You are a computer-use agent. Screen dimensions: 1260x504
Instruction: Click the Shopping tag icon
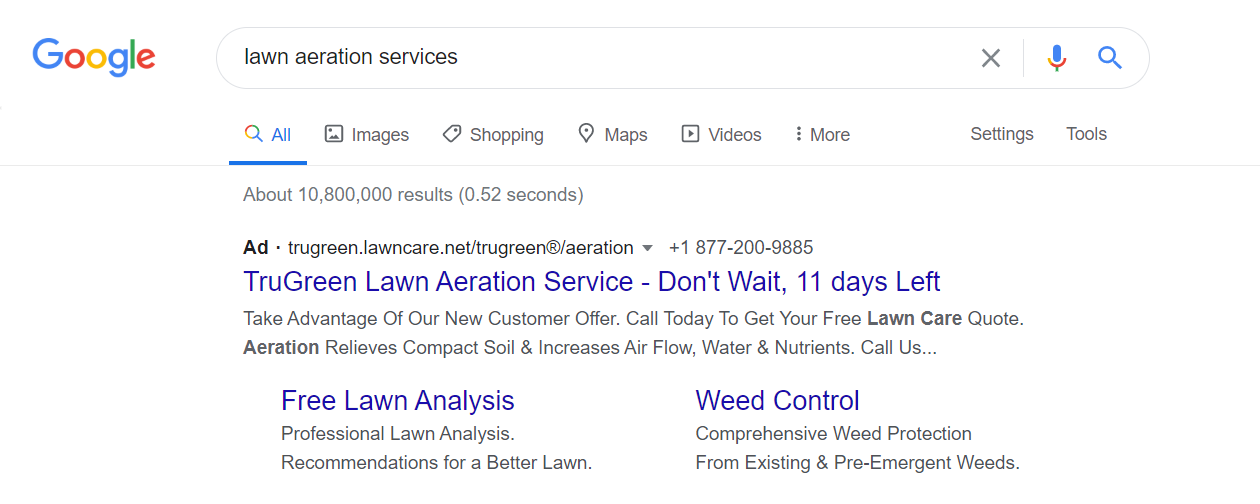click(452, 134)
